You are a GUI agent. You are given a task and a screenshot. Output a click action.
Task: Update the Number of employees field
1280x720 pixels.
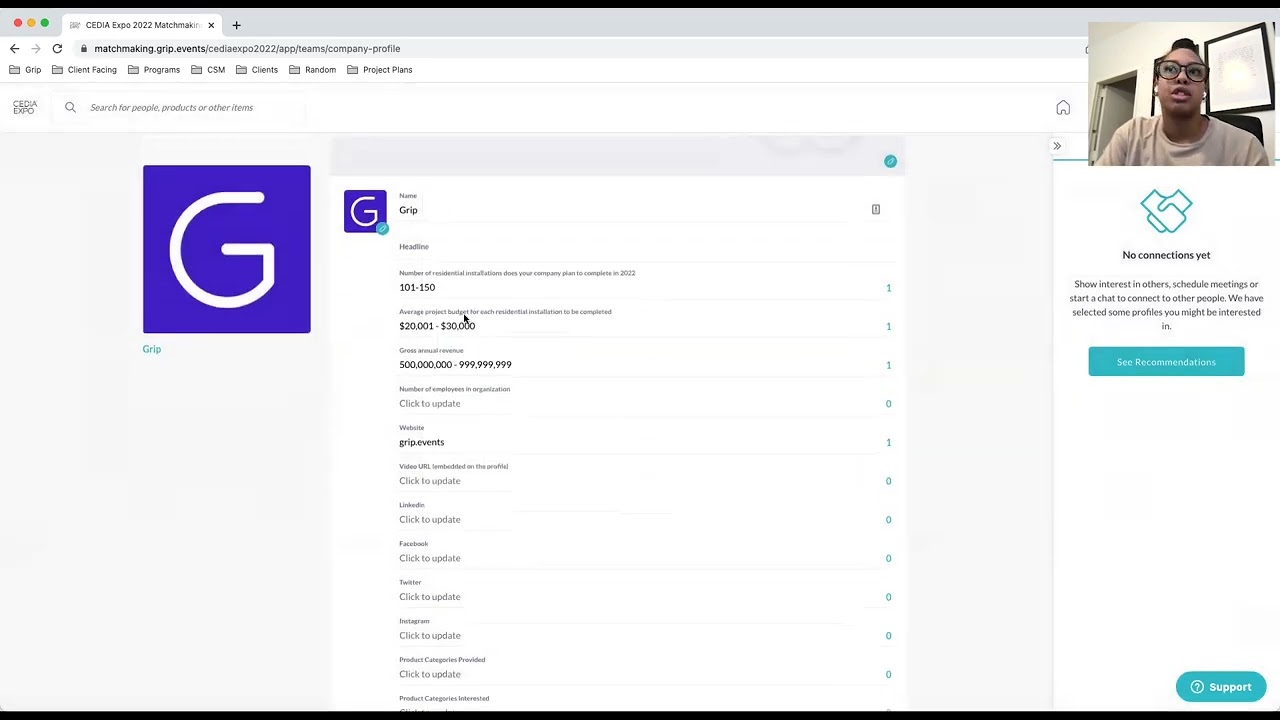tap(430, 403)
